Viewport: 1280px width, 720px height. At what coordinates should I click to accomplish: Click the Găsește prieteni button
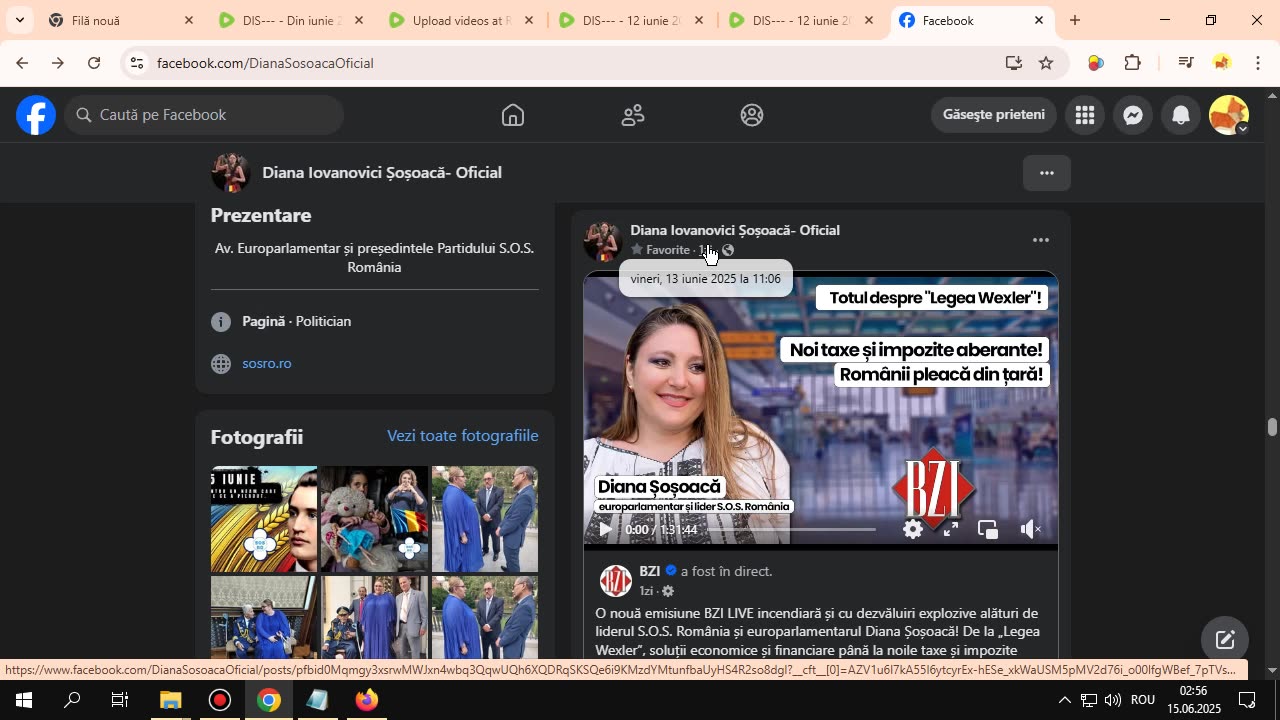pos(994,114)
